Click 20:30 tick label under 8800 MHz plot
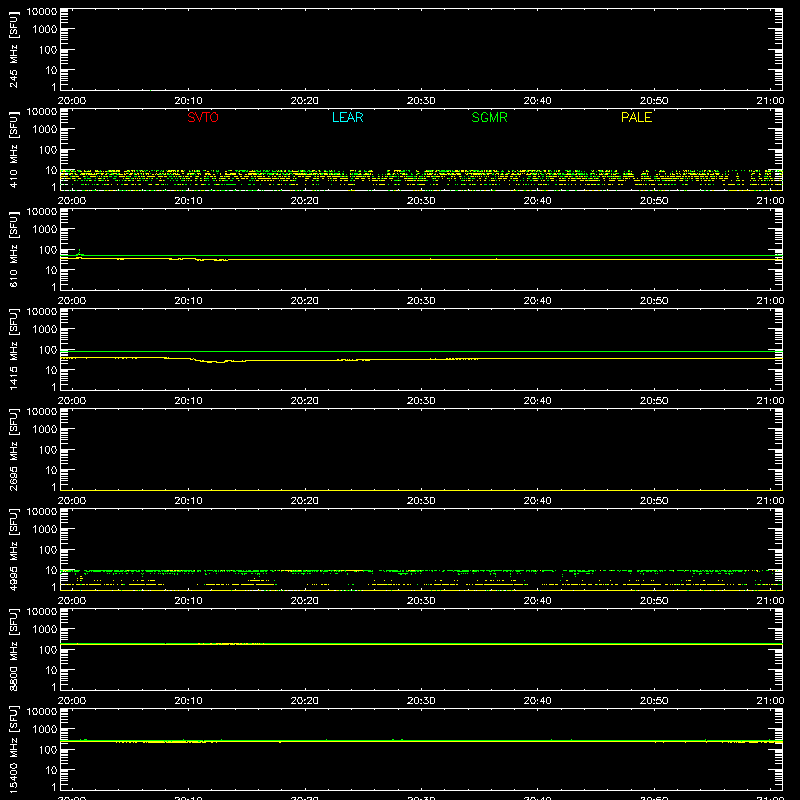Screen dimensions: 800x800 [x=421, y=701]
